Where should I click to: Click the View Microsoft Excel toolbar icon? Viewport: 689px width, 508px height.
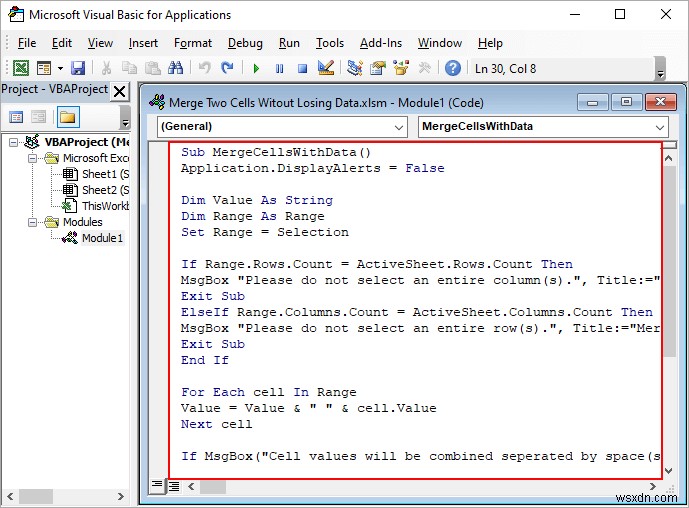tap(21, 68)
